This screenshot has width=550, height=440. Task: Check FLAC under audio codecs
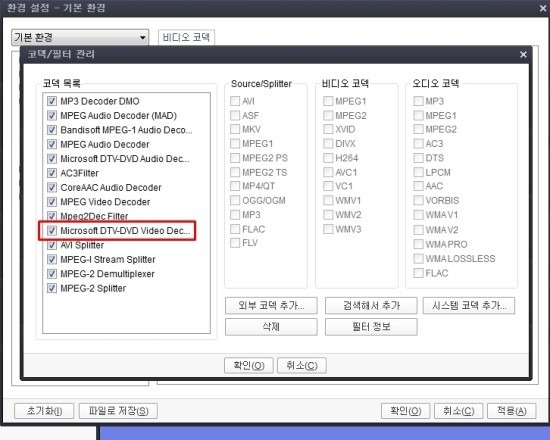pos(418,273)
